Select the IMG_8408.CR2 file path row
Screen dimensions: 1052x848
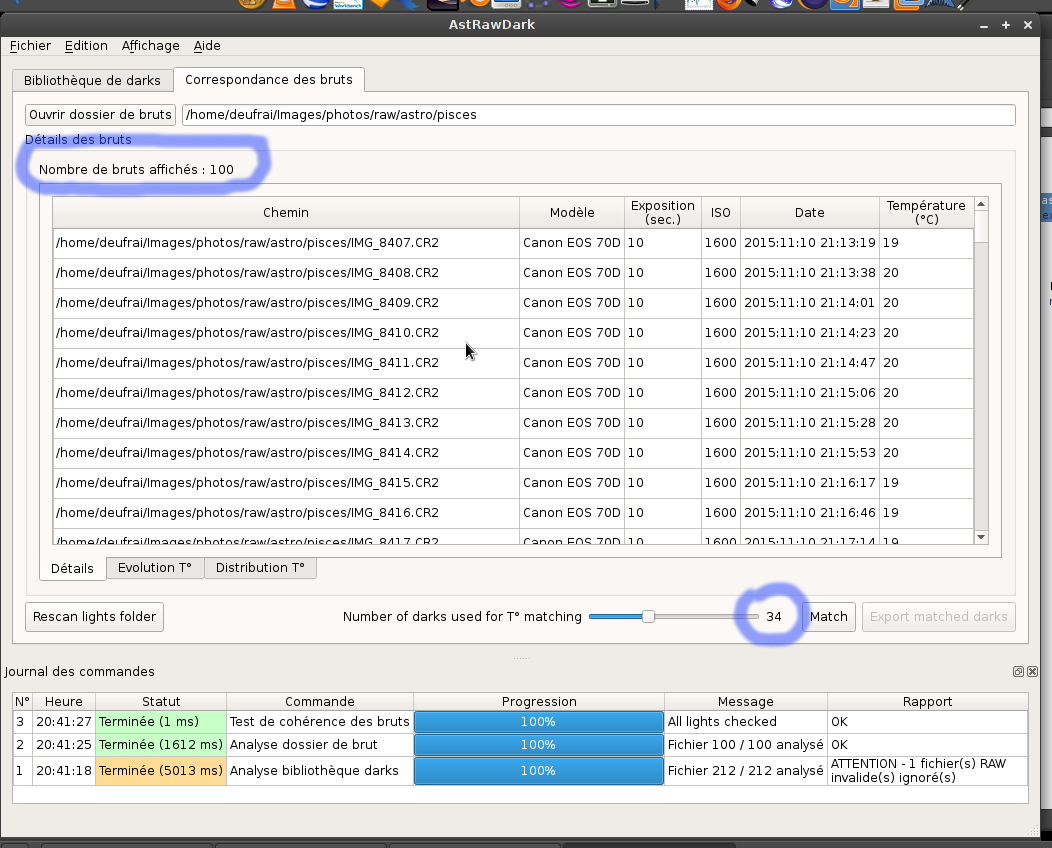click(x=286, y=273)
